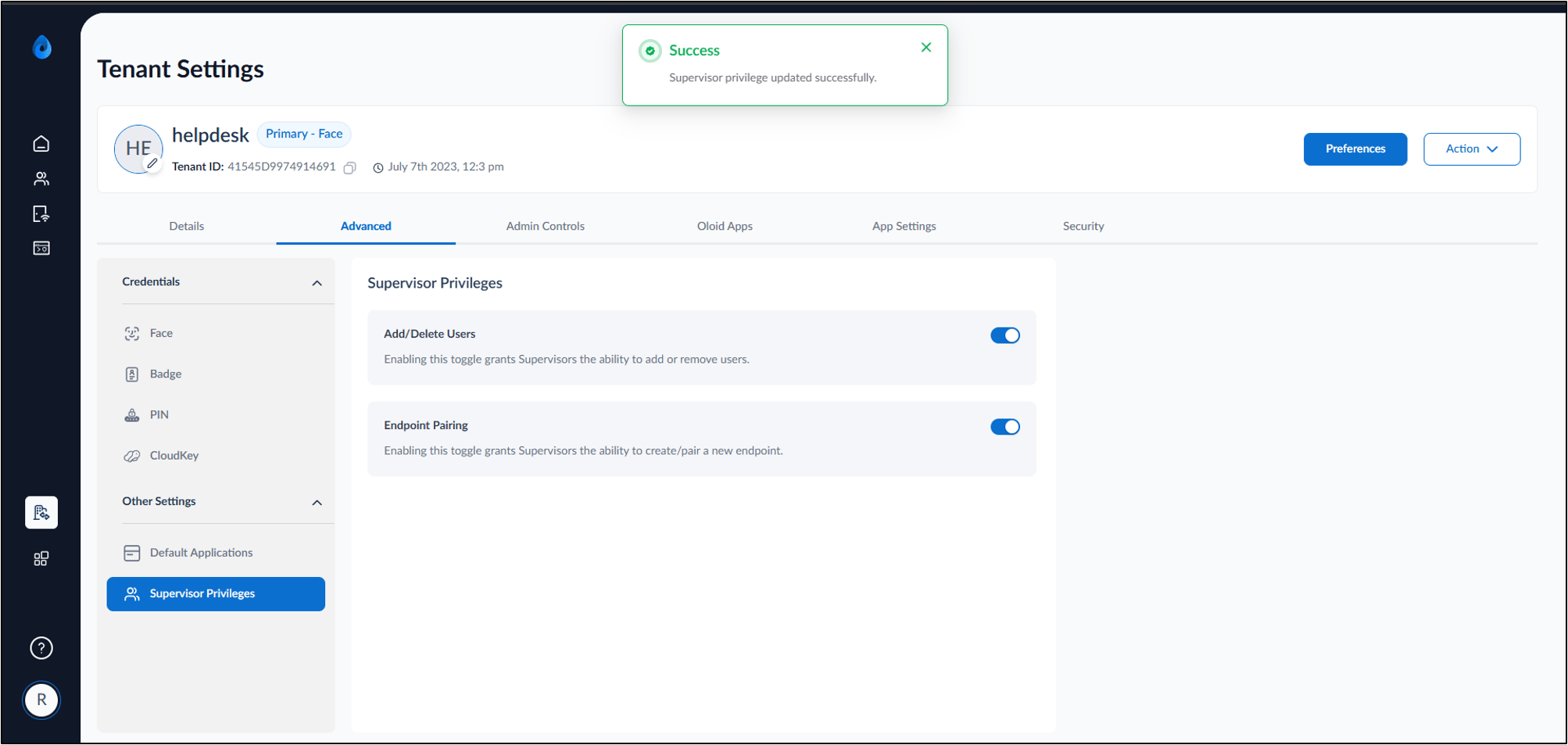Copy the Tenant ID to clipboard
The width and height of the screenshot is (1568, 745).
point(350,167)
